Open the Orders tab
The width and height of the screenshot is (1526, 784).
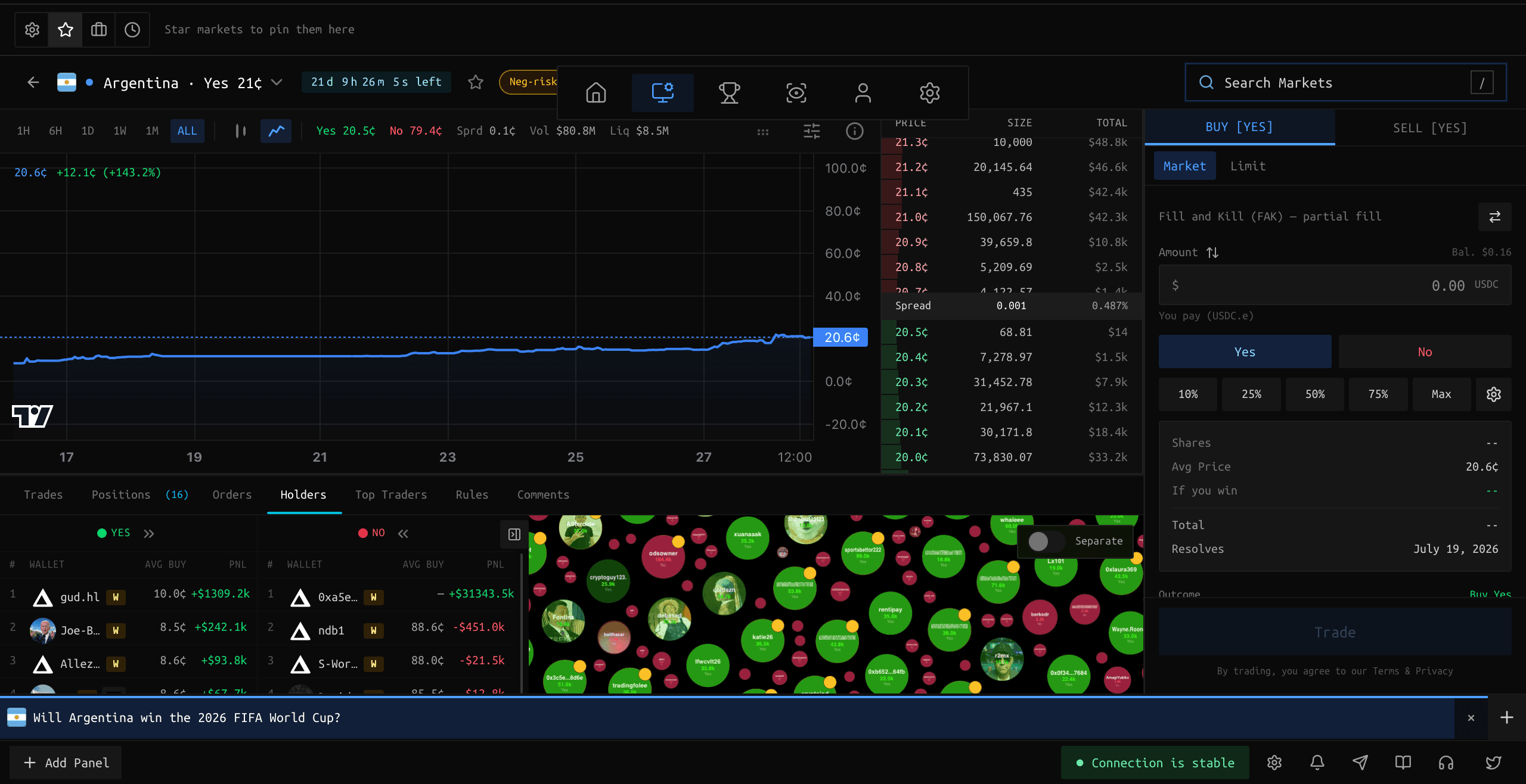click(232, 494)
